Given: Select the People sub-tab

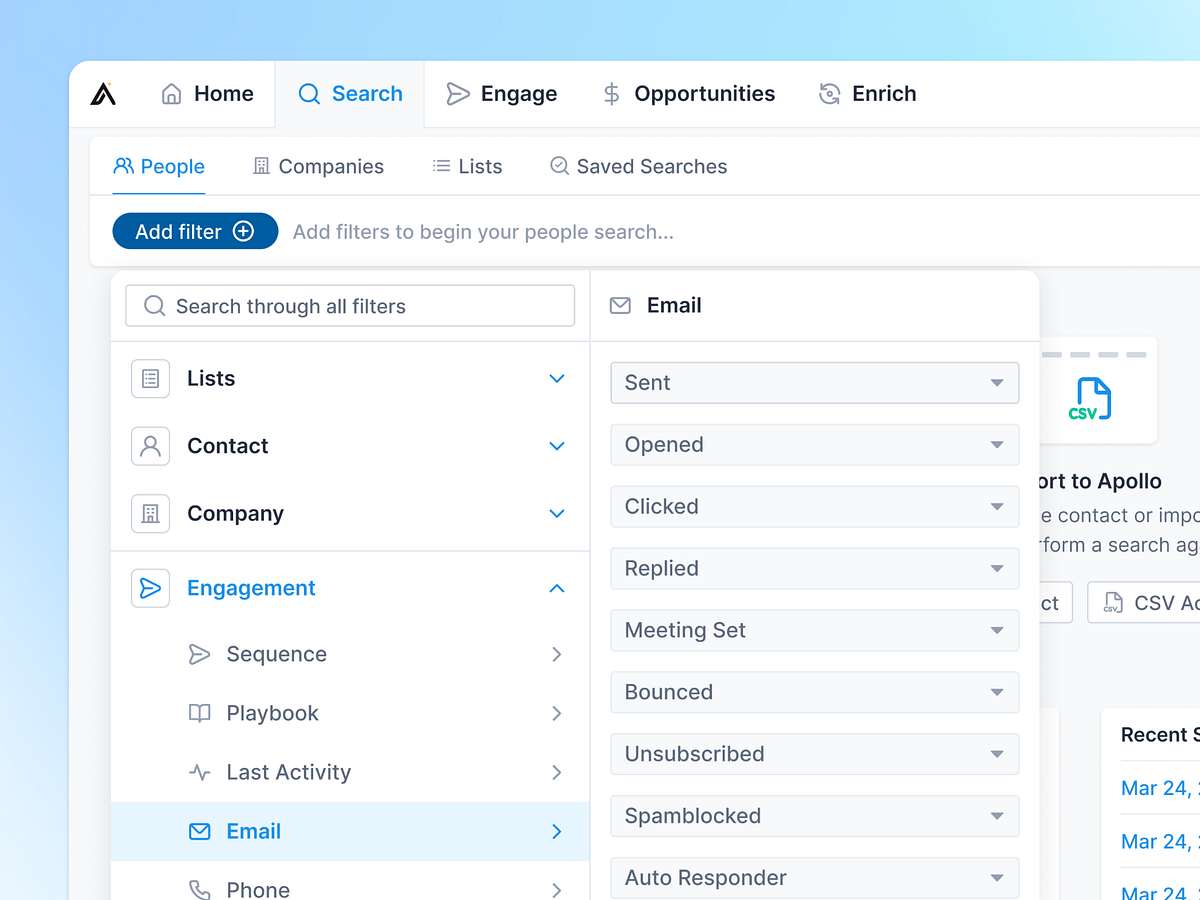Looking at the screenshot, I should [159, 167].
